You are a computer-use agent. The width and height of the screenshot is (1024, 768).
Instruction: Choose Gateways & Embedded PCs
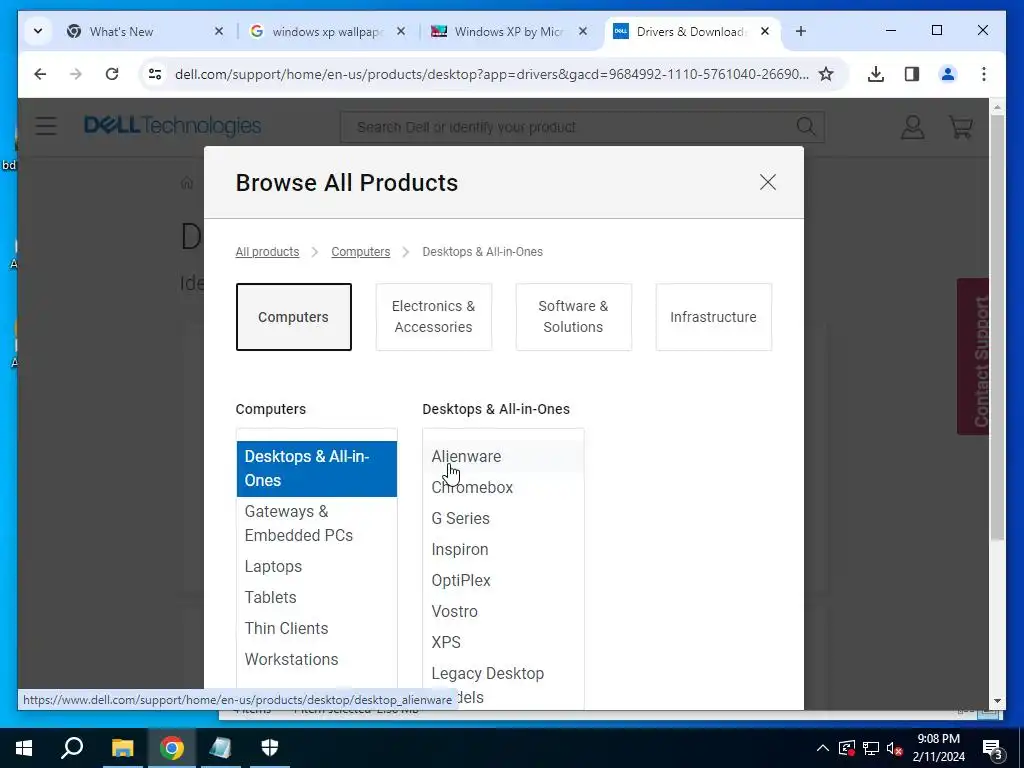point(317,523)
